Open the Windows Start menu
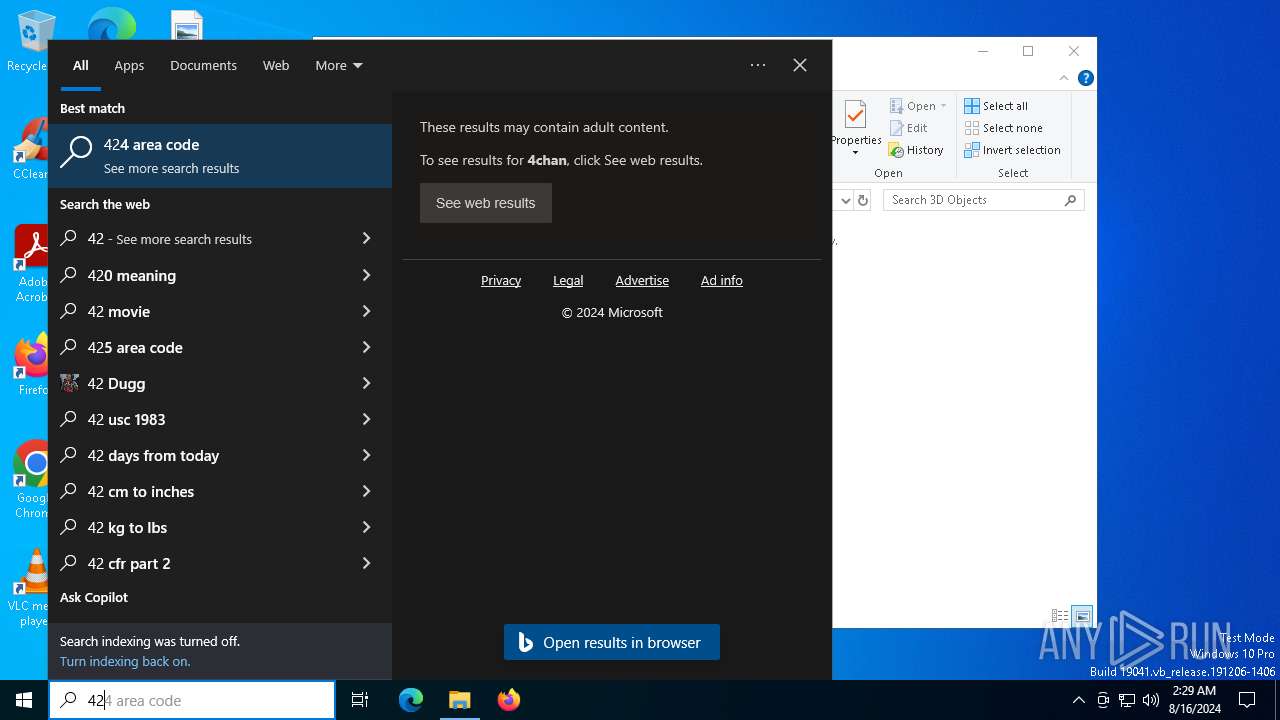This screenshot has height=720, width=1280. [24, 700]
